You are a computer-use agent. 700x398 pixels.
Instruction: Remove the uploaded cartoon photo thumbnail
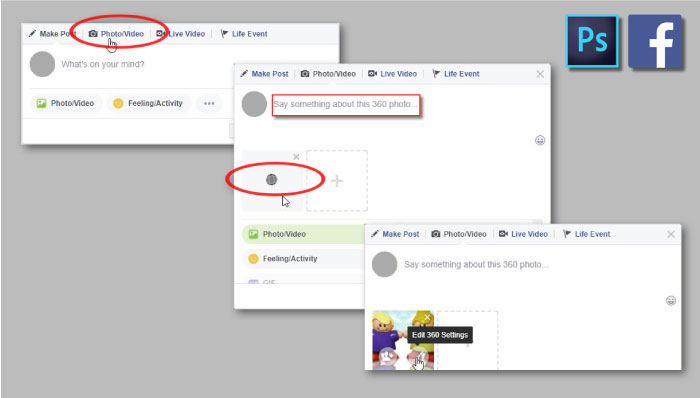(x=427, y=317)
